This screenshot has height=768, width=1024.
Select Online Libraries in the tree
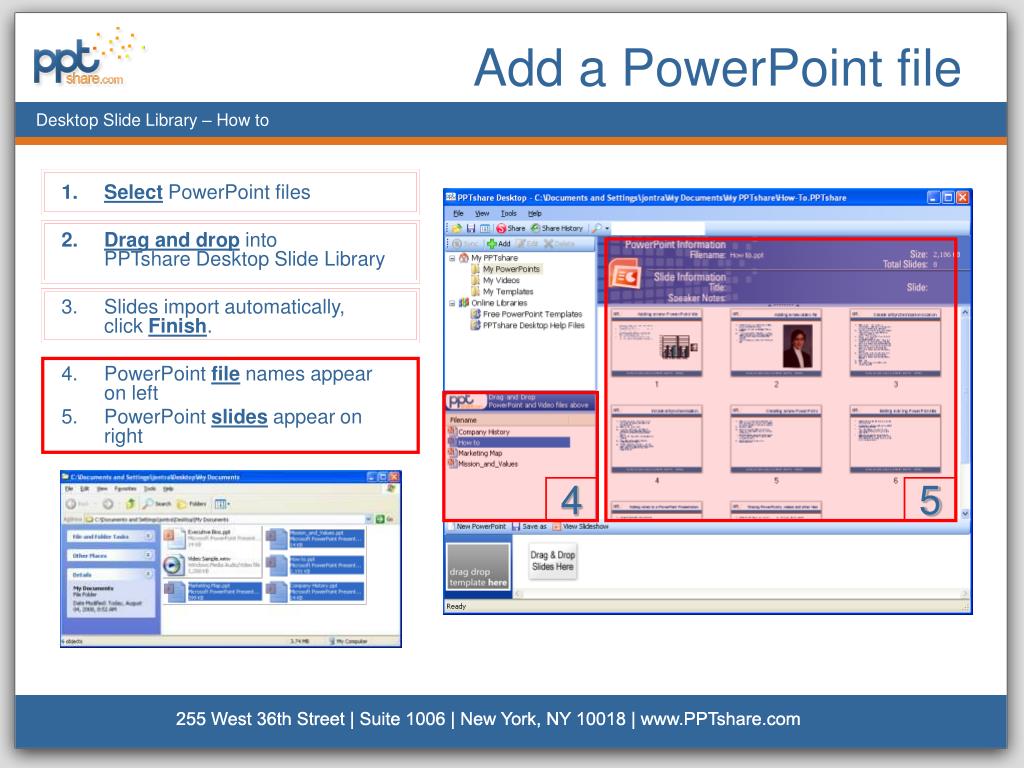point(493,303)
